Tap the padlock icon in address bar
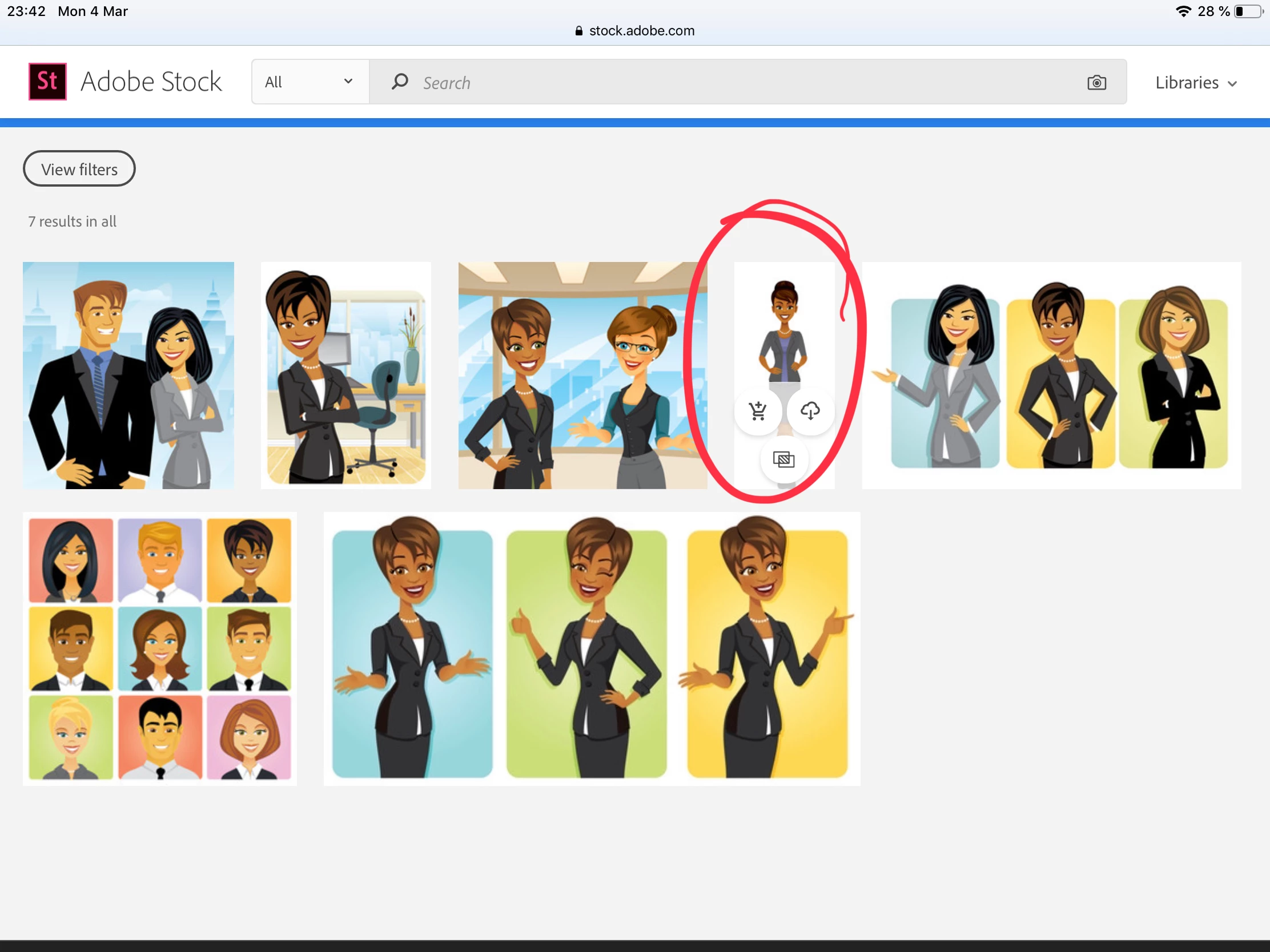 [578, 31]
